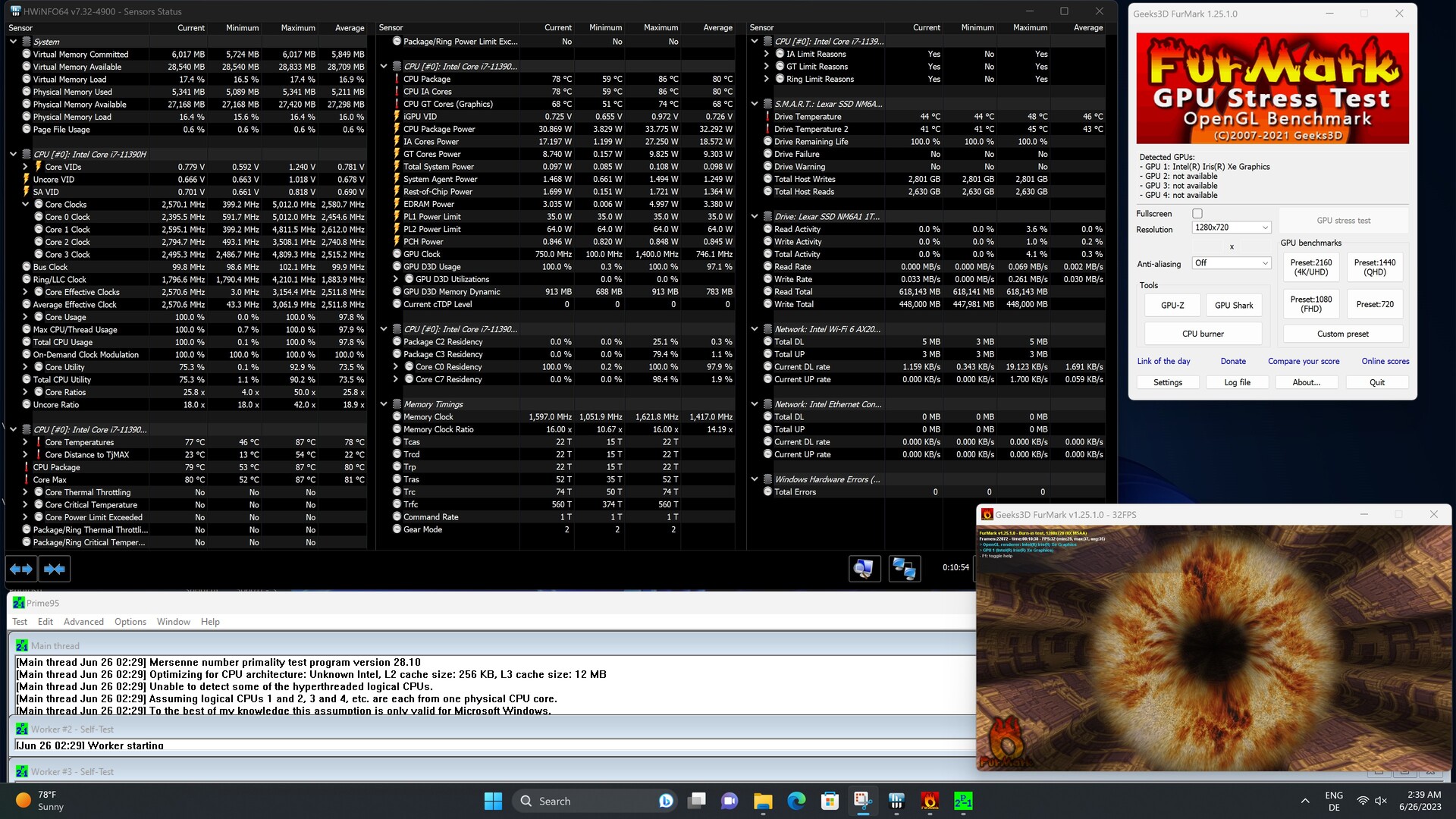
Task: Click the ENG DE language indicator
Action: point(1334,801)
